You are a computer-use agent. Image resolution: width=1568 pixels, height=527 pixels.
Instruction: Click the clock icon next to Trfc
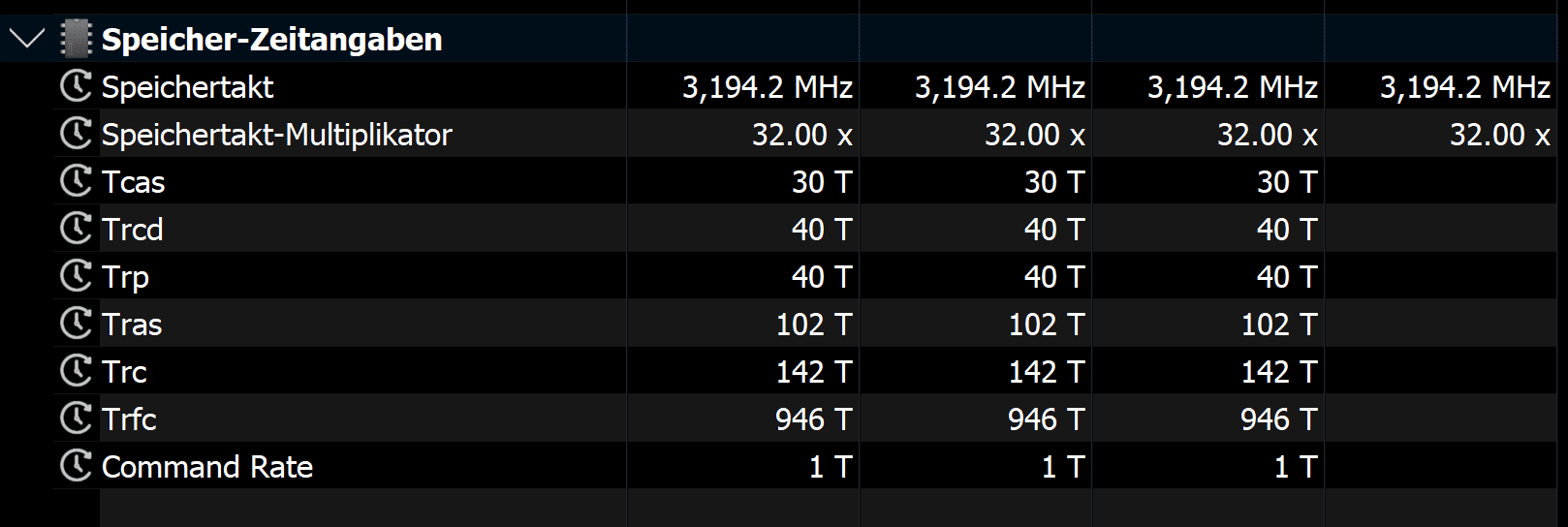76,418
